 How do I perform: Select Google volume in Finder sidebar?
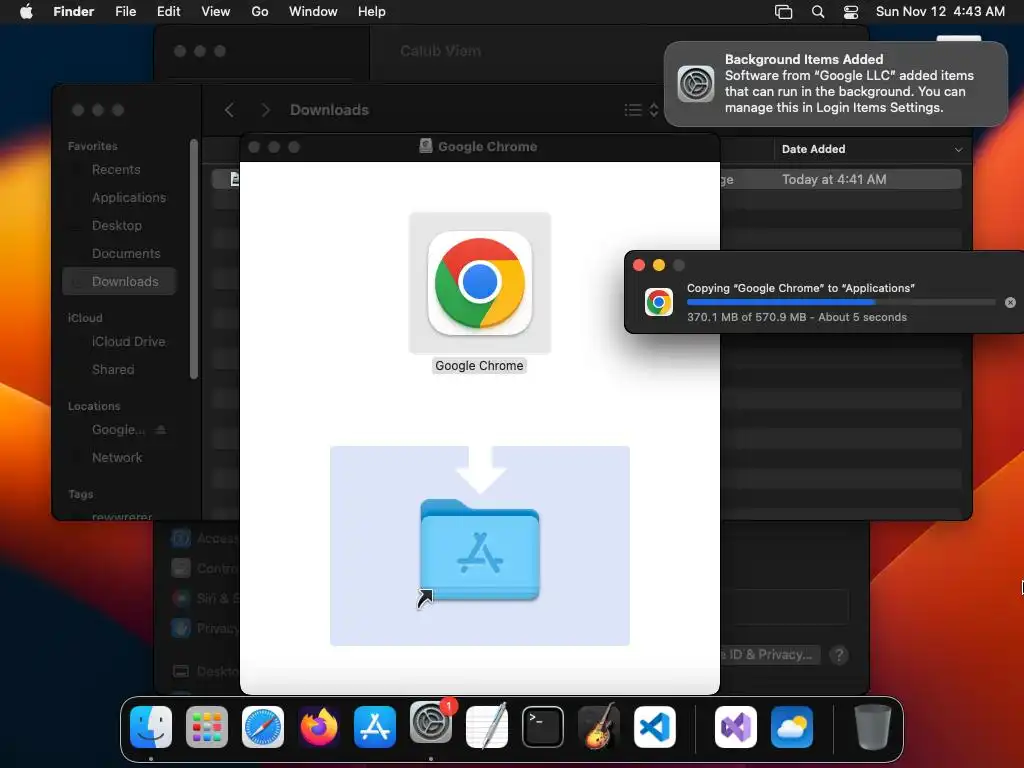click(x=118, y=430)
